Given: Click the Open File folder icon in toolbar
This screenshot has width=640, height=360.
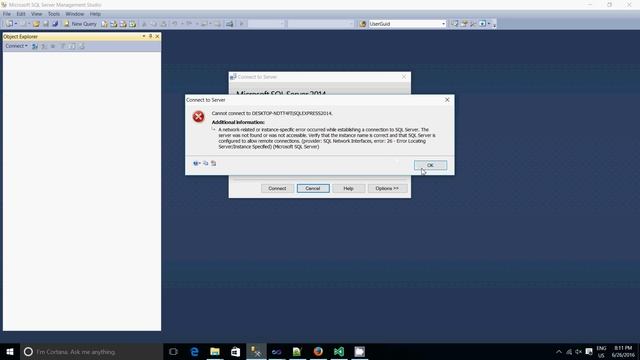Looking at the screenshot, I should pyautogui.click(x=36, y=24).
